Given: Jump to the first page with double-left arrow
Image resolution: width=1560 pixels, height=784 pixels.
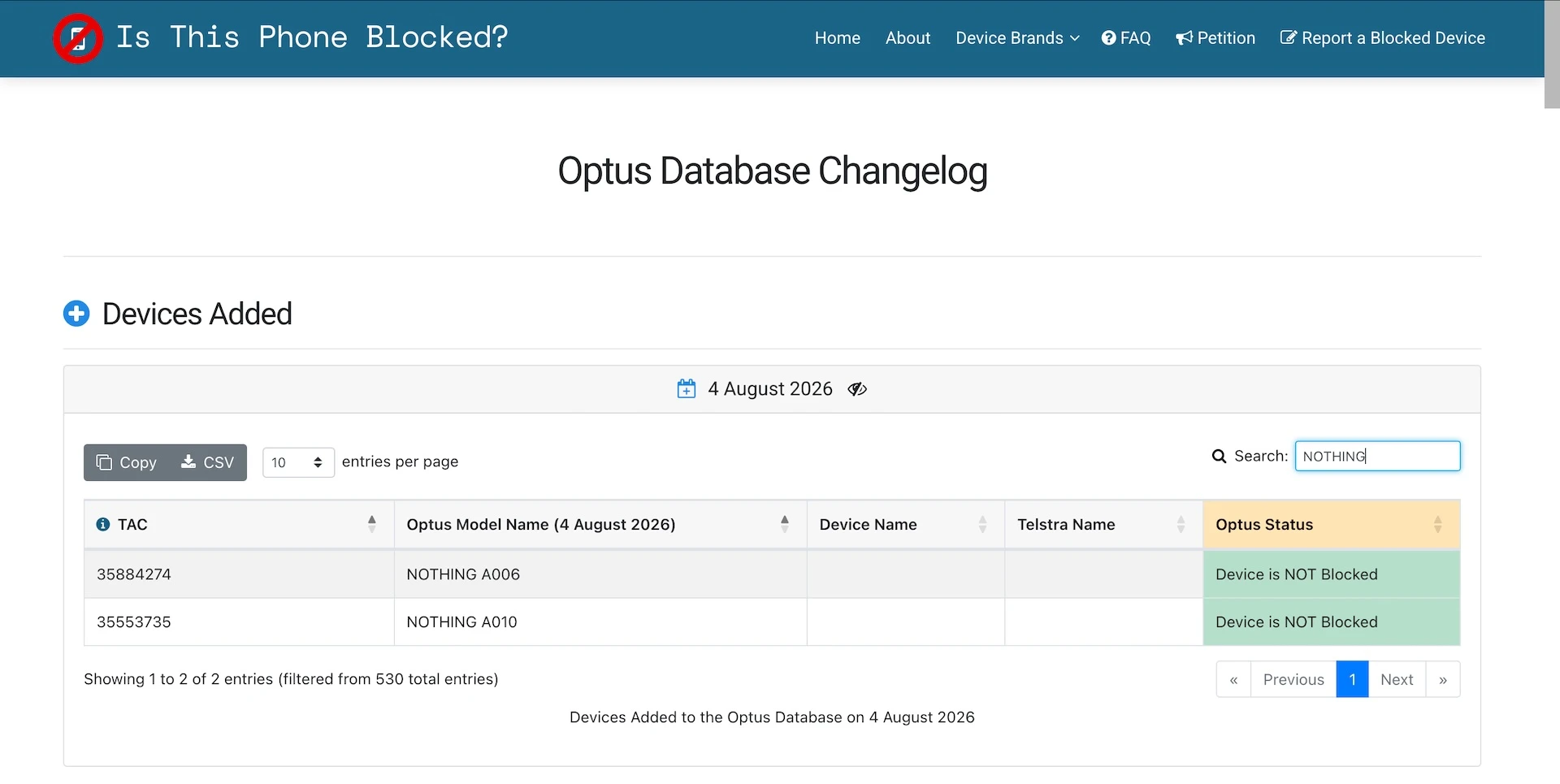Looking at the screenshot, I should point(1233,679).
